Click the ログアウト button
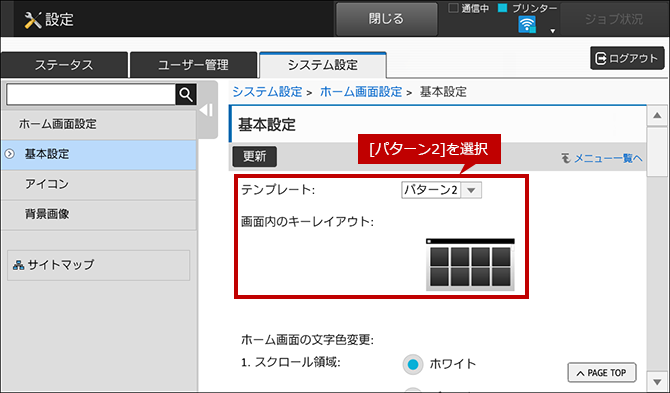The height and width of the screenshot is (393, 670). click(x=627, y=58)
